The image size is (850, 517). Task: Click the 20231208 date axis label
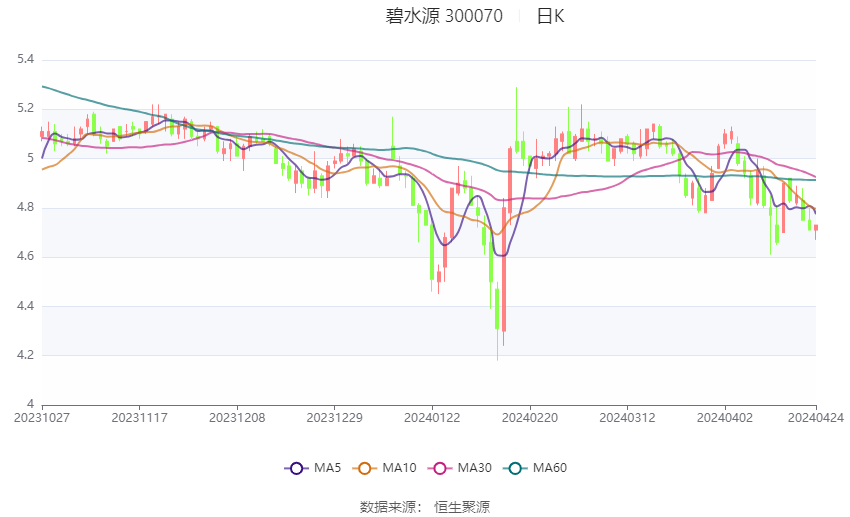point(237,418)
